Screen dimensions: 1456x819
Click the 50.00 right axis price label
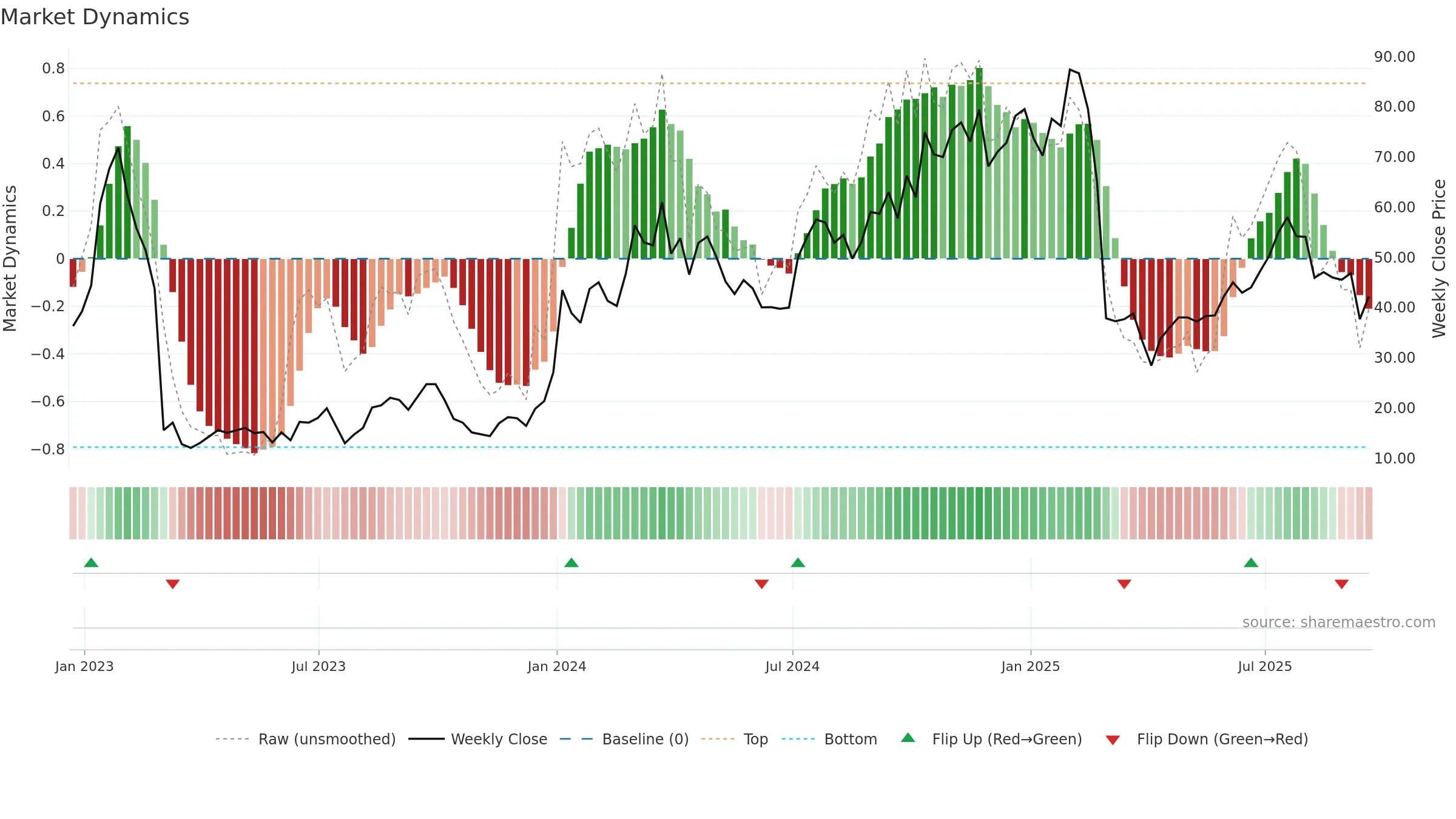point(1395,257)
